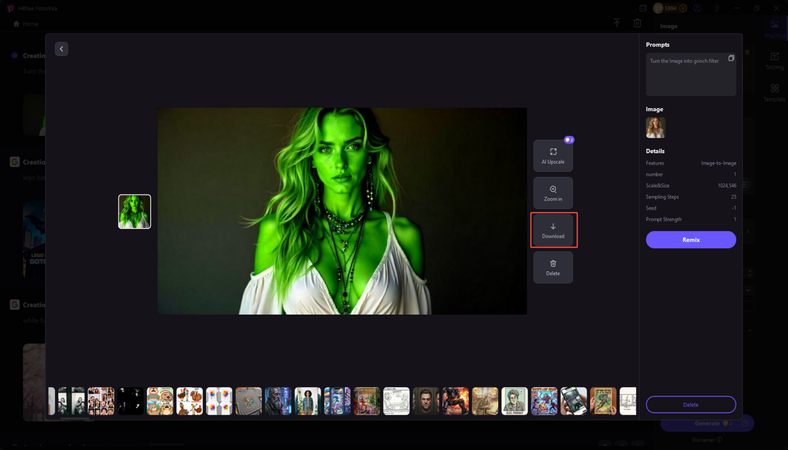Add credits with the plus coin icon
This screenshot has width=788, height=450.
coord(682,8)
